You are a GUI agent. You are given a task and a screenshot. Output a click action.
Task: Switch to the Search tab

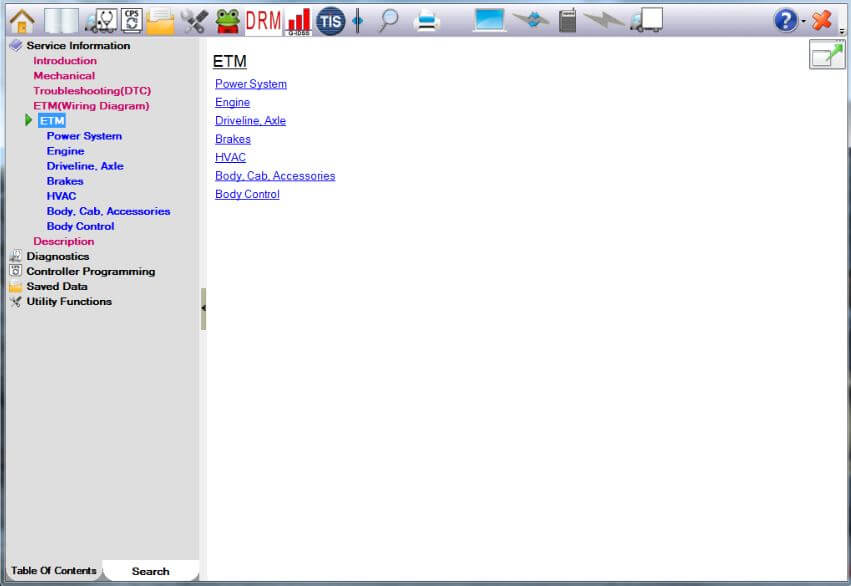(x=150, y=571)
